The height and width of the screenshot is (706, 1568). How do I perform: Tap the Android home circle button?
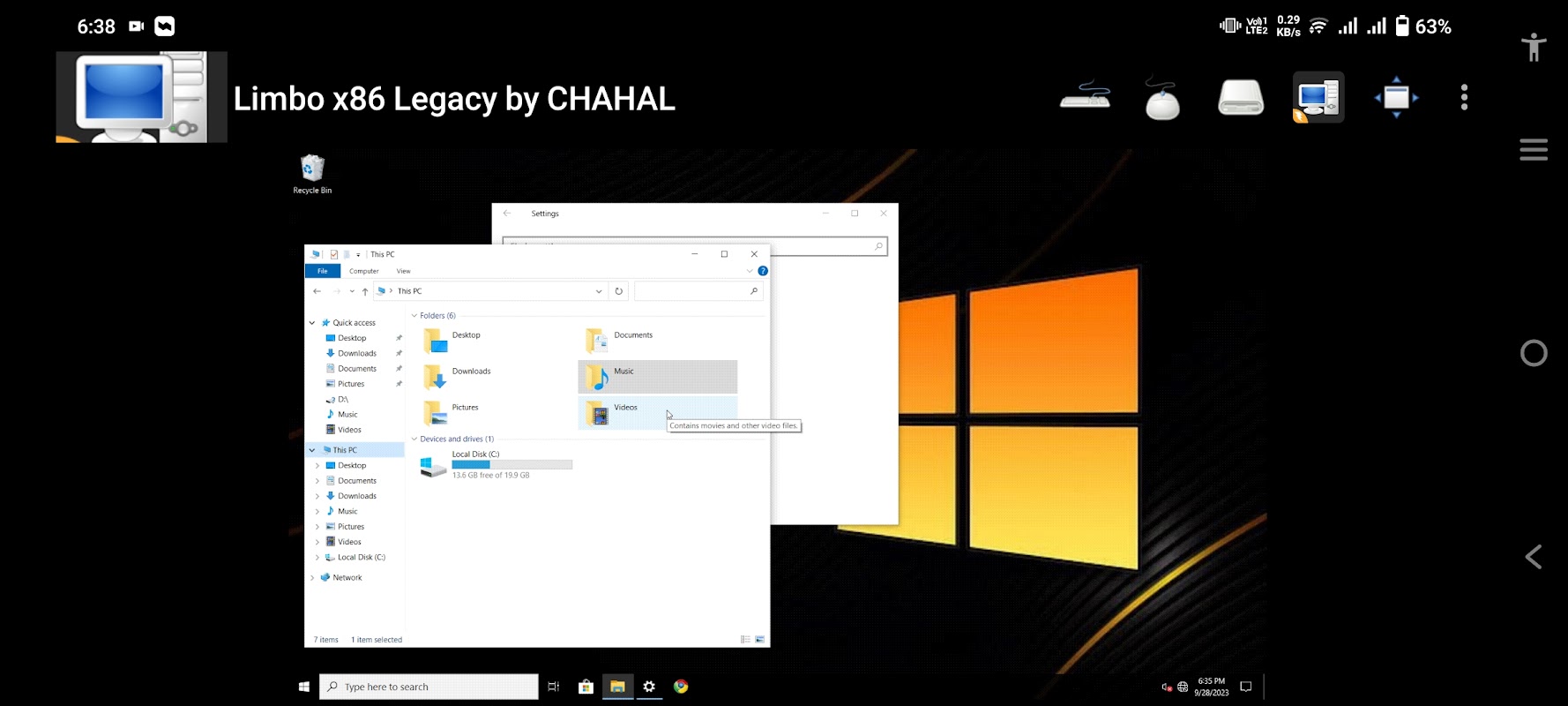click(x=1534, y=353)
